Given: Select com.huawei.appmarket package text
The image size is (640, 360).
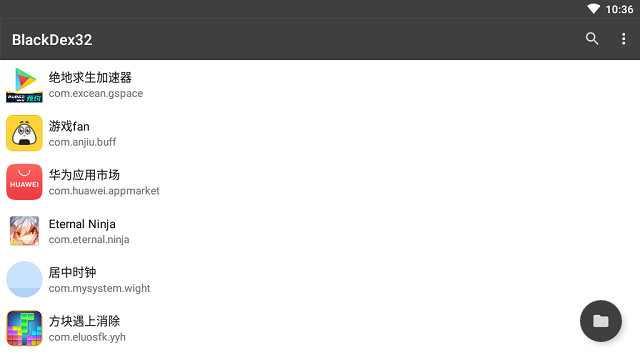Looking at the screenshot, I should (104, 191).
